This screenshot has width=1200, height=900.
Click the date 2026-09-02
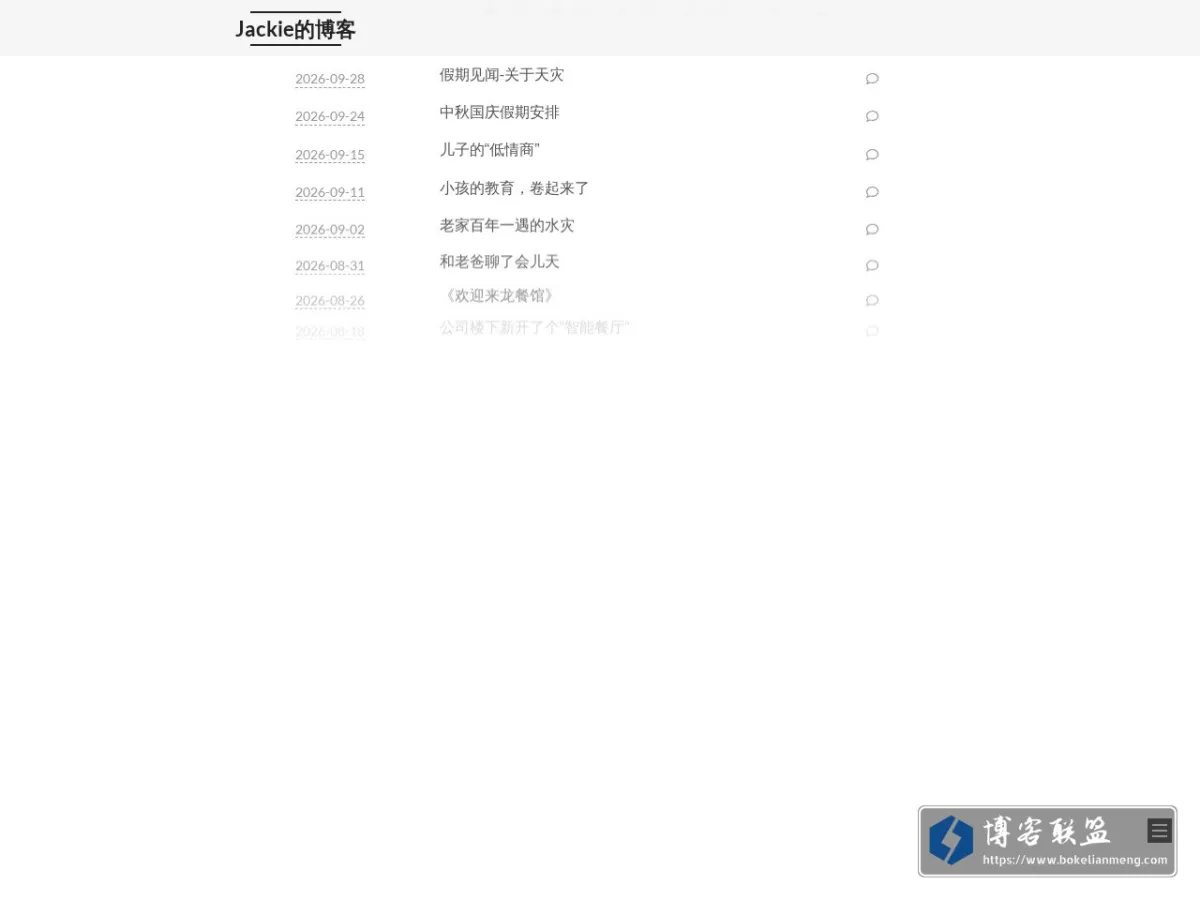(x=330, y=230)
